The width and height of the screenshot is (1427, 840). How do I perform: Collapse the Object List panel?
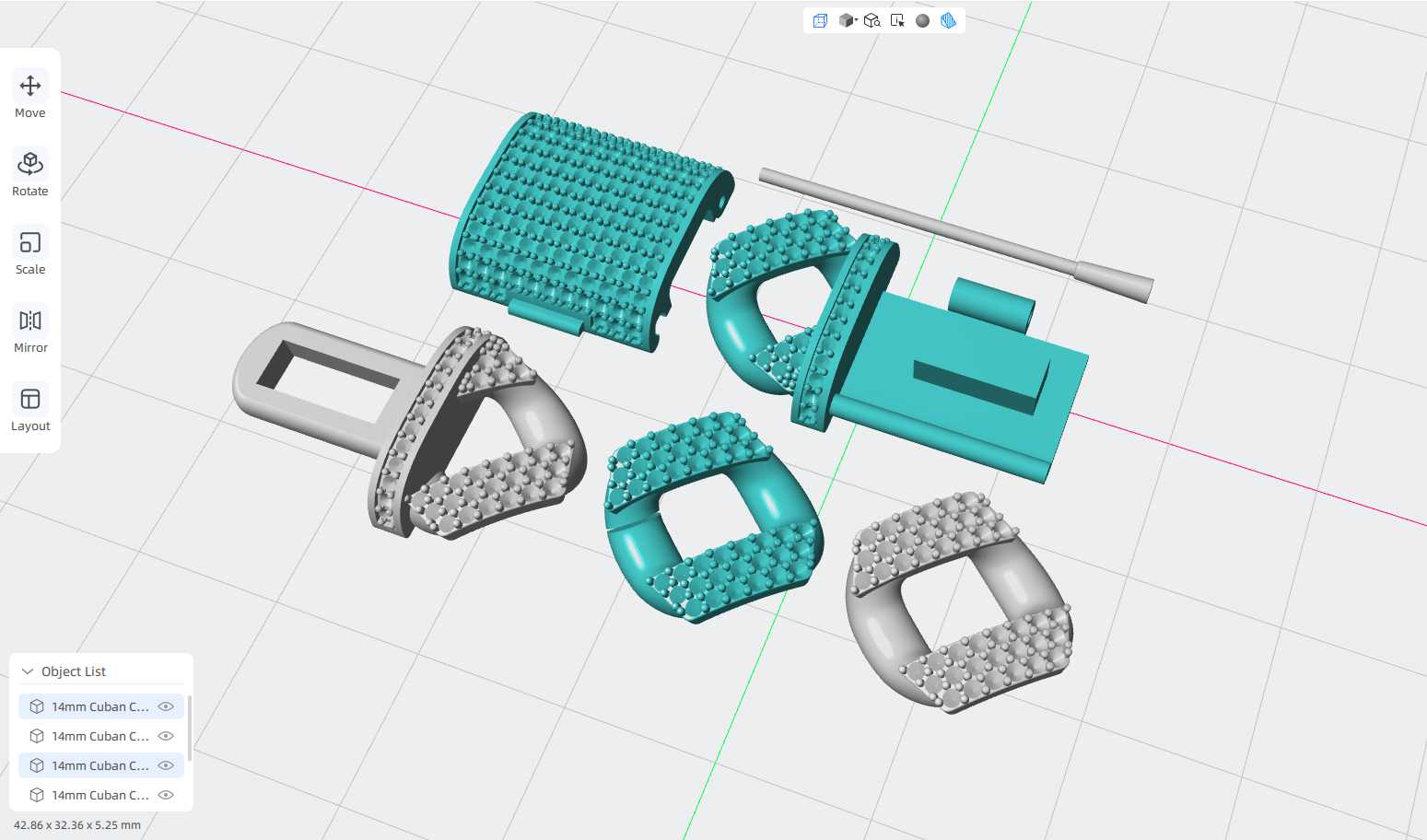pyautogui.click(x=28, y=671)
